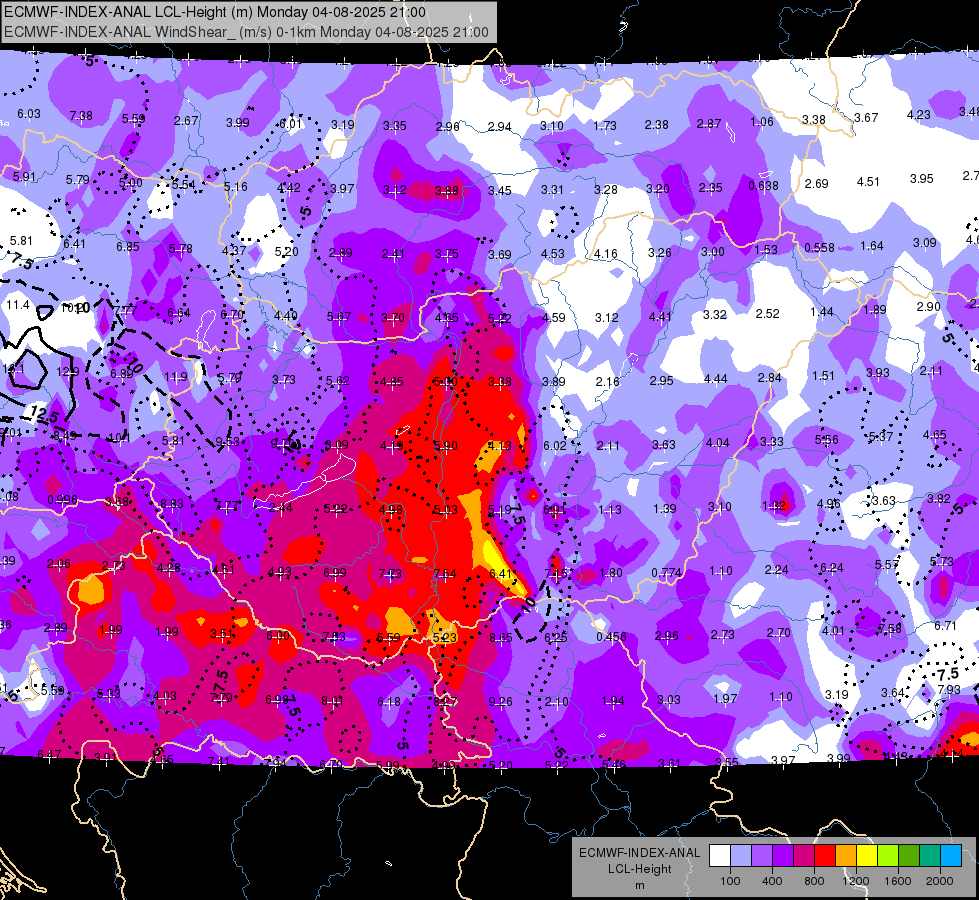Click the wind shear value 11.4
Screen dimensions: 979x900
[17, 305]
